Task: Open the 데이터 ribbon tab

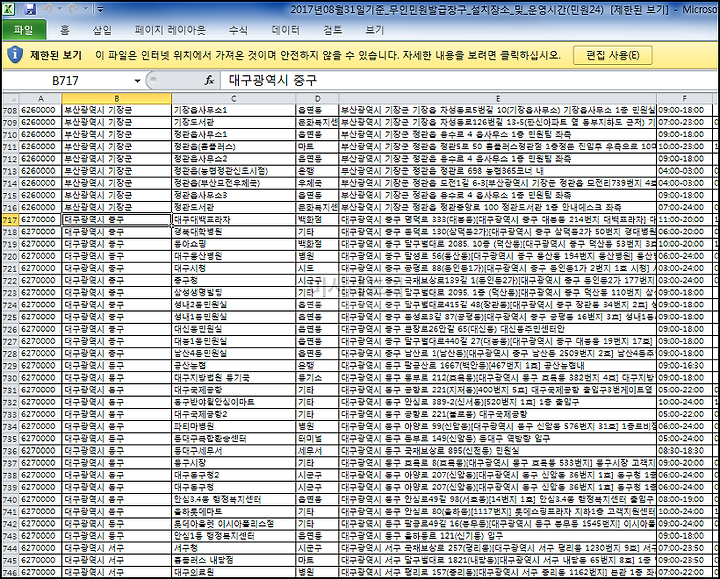Action: (x=285, y=30)
